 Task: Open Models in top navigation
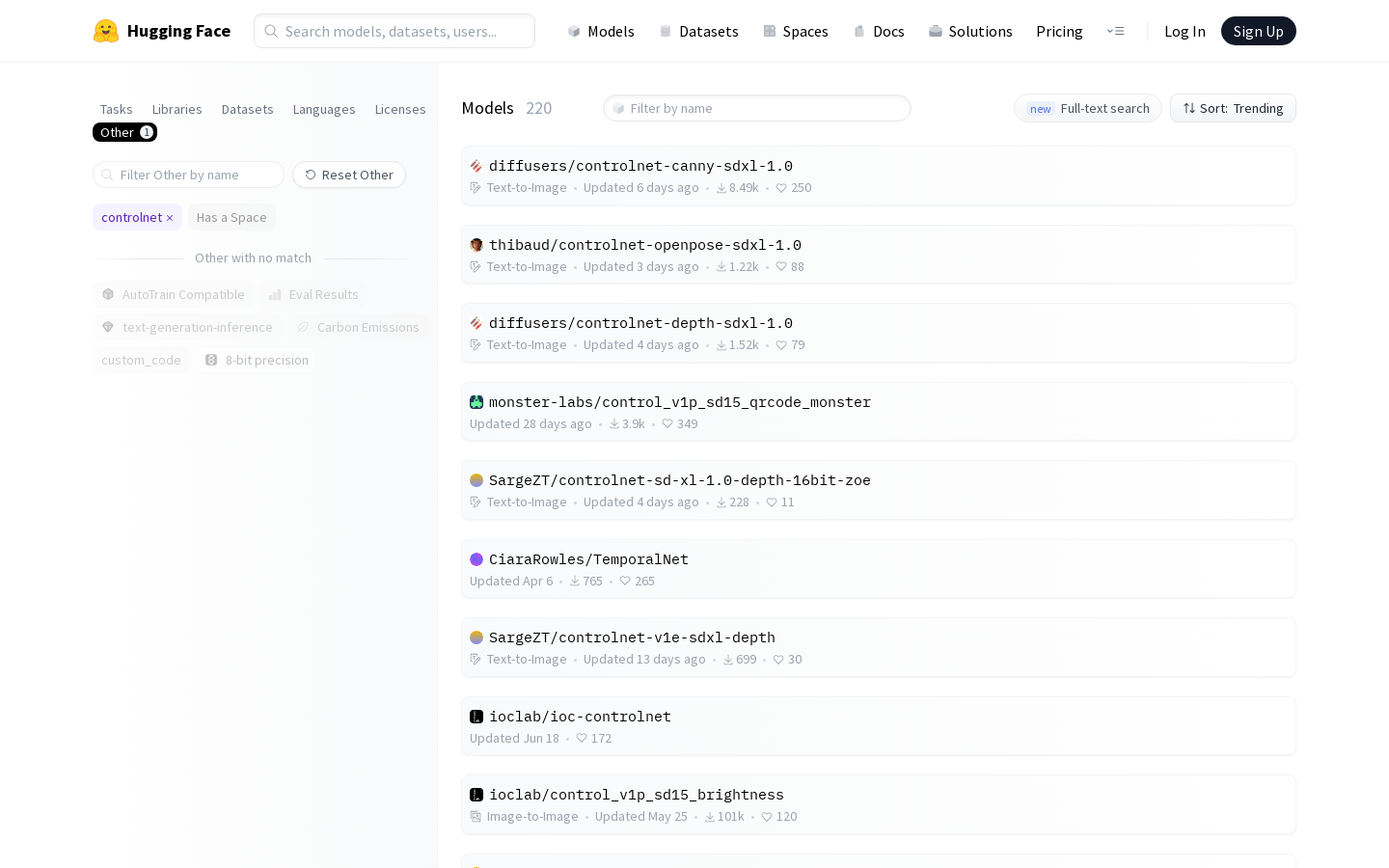600,31
